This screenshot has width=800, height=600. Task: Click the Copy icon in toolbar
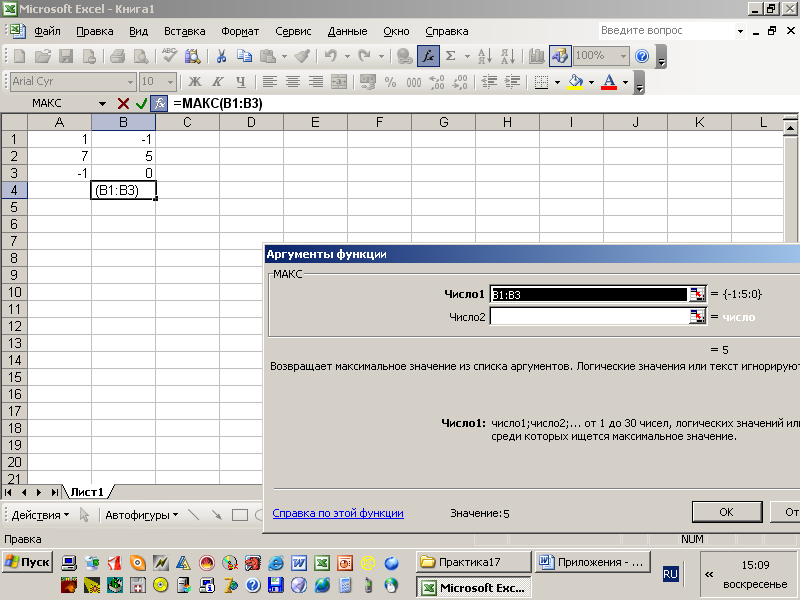[244, 56]
